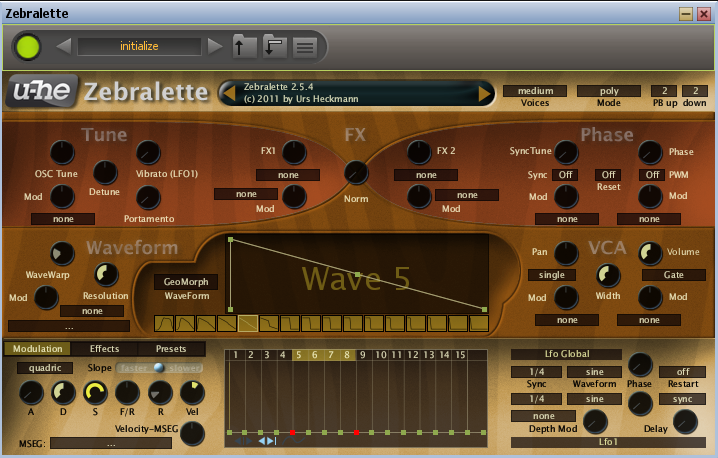Toggle the LFO Restart off switch
The height and width of the screenshot is (458, 718).
682,372
